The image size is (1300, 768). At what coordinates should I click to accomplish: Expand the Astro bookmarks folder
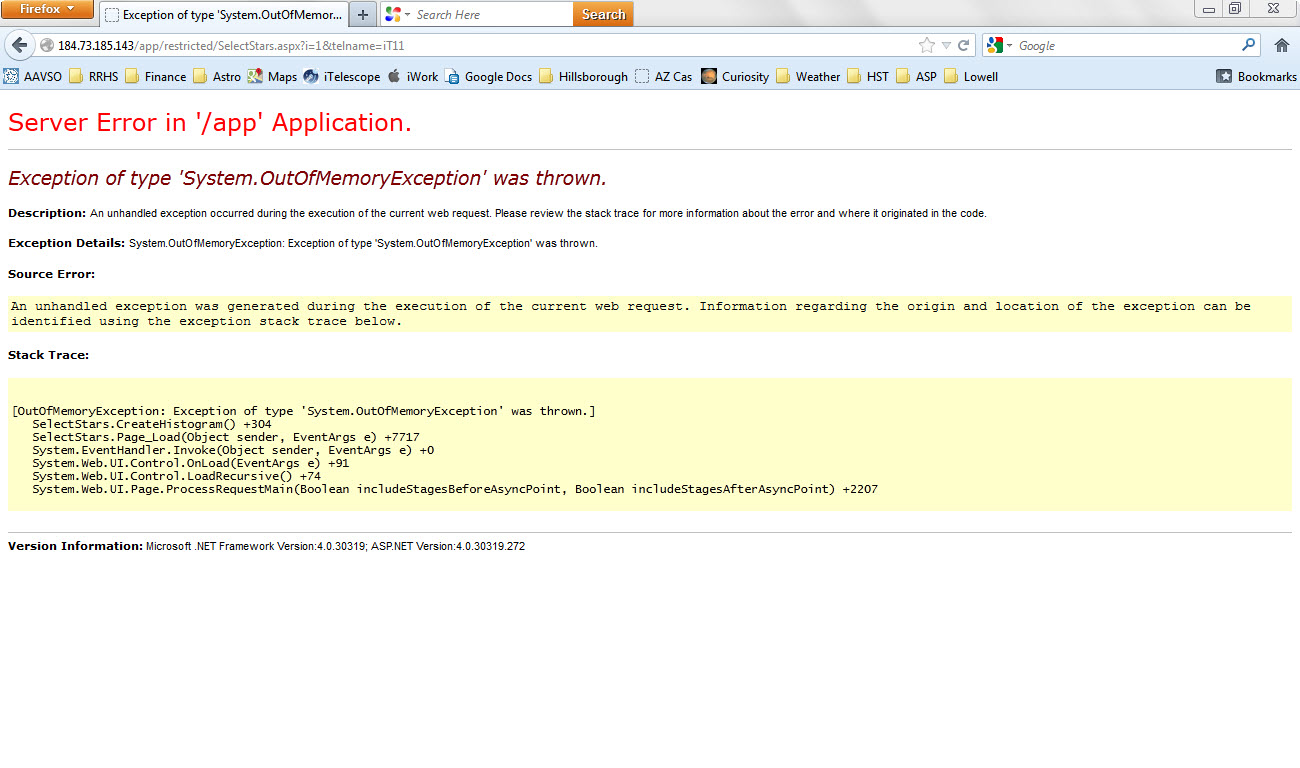216,76
